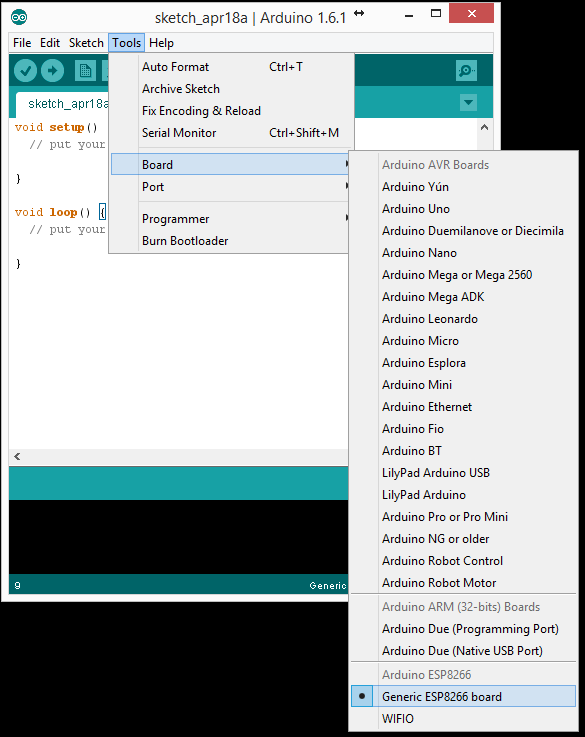Open the File menu
585x737 pixels.
[22, 43]
